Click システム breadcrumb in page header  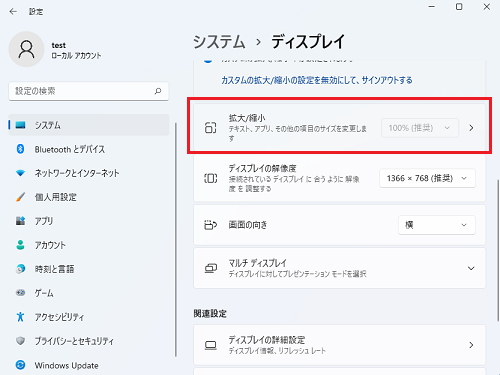[219, 42]
